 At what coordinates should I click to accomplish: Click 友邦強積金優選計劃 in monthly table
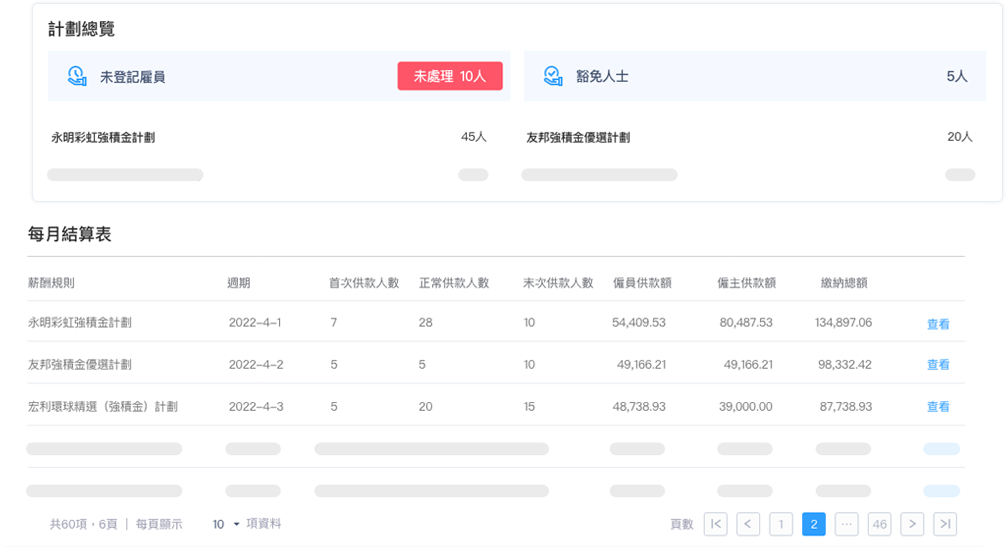(80, 365)
